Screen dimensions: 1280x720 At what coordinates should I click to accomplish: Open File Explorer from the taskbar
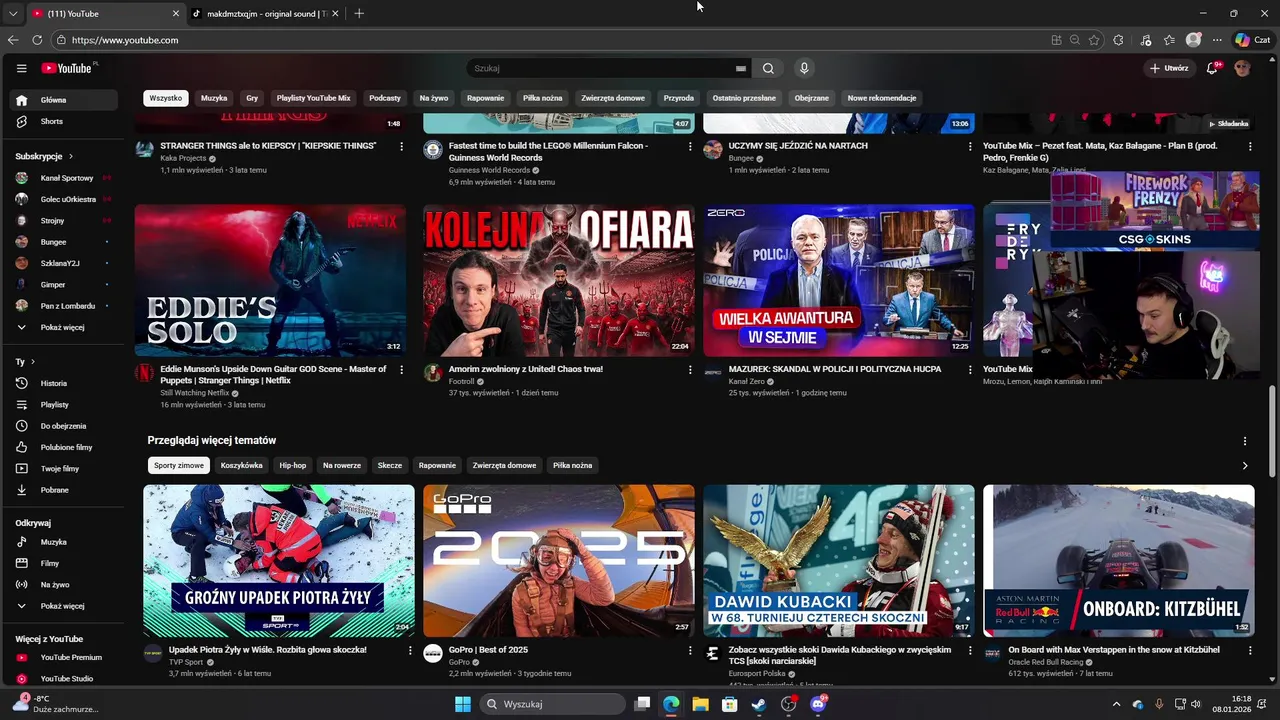[700, 704]
